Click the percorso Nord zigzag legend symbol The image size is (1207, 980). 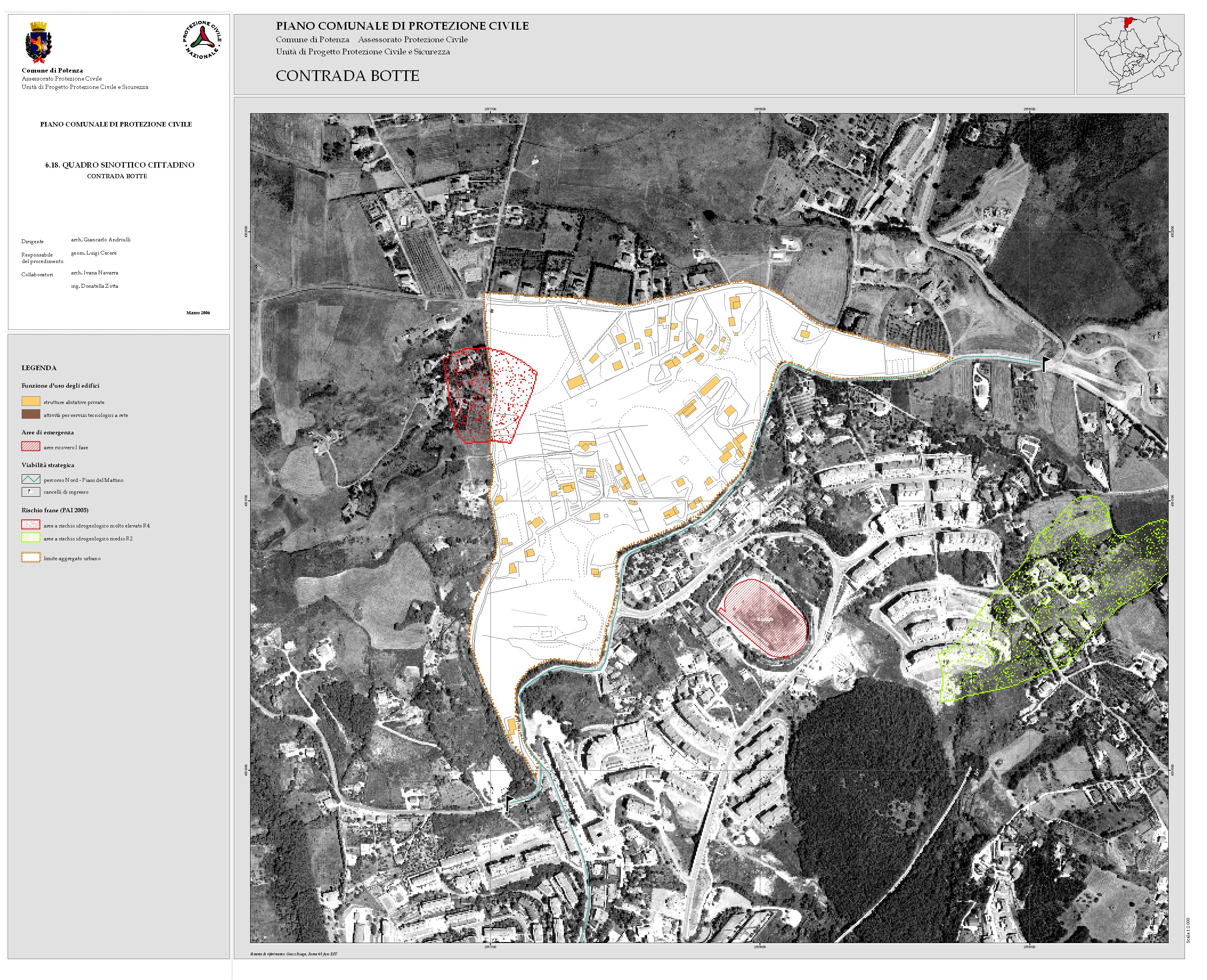coord(30,479)
